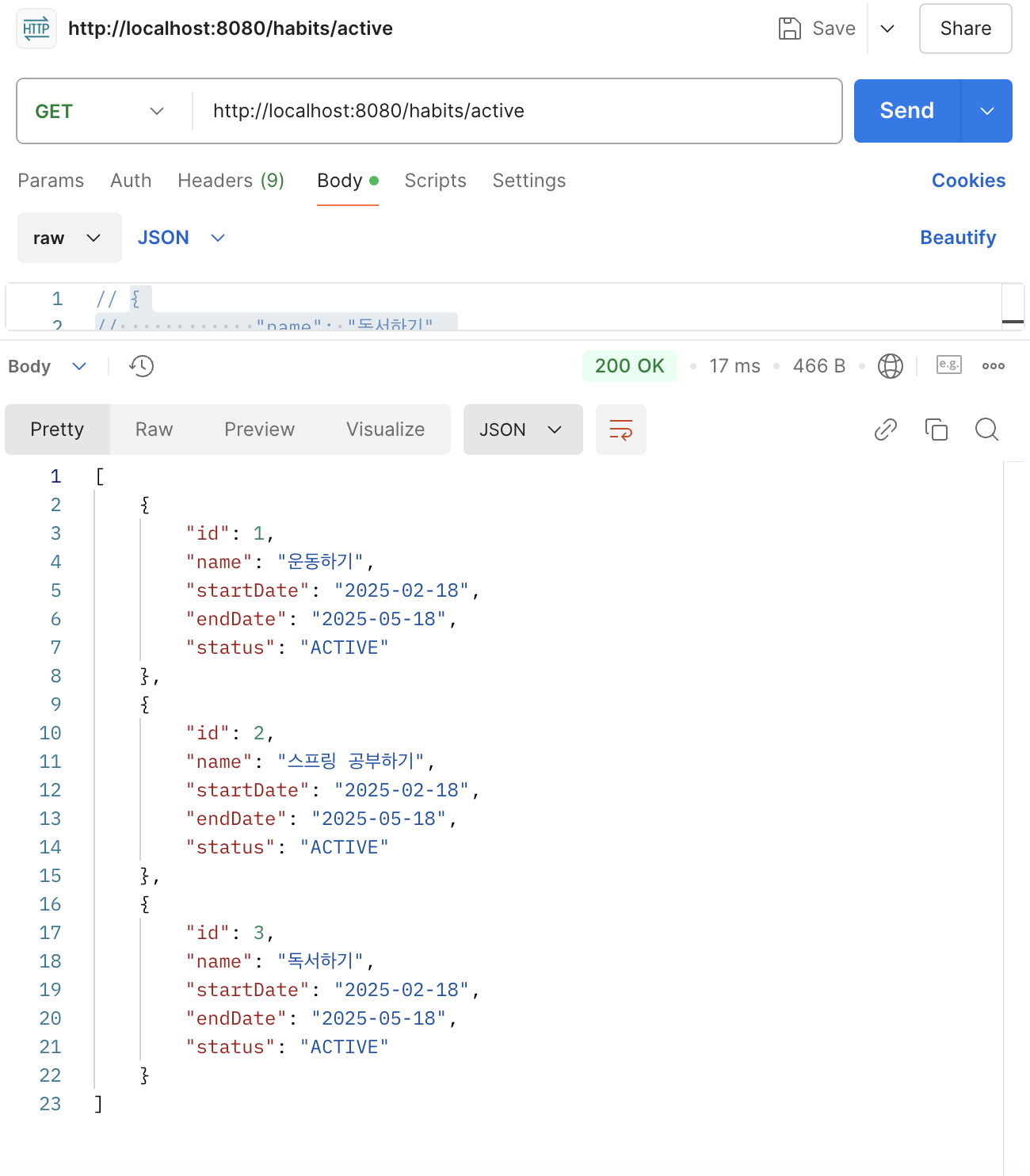This screenshot has height=1176, width=1030.
Task: Switch to the Auth tab
Action: [x=131, y=181]
